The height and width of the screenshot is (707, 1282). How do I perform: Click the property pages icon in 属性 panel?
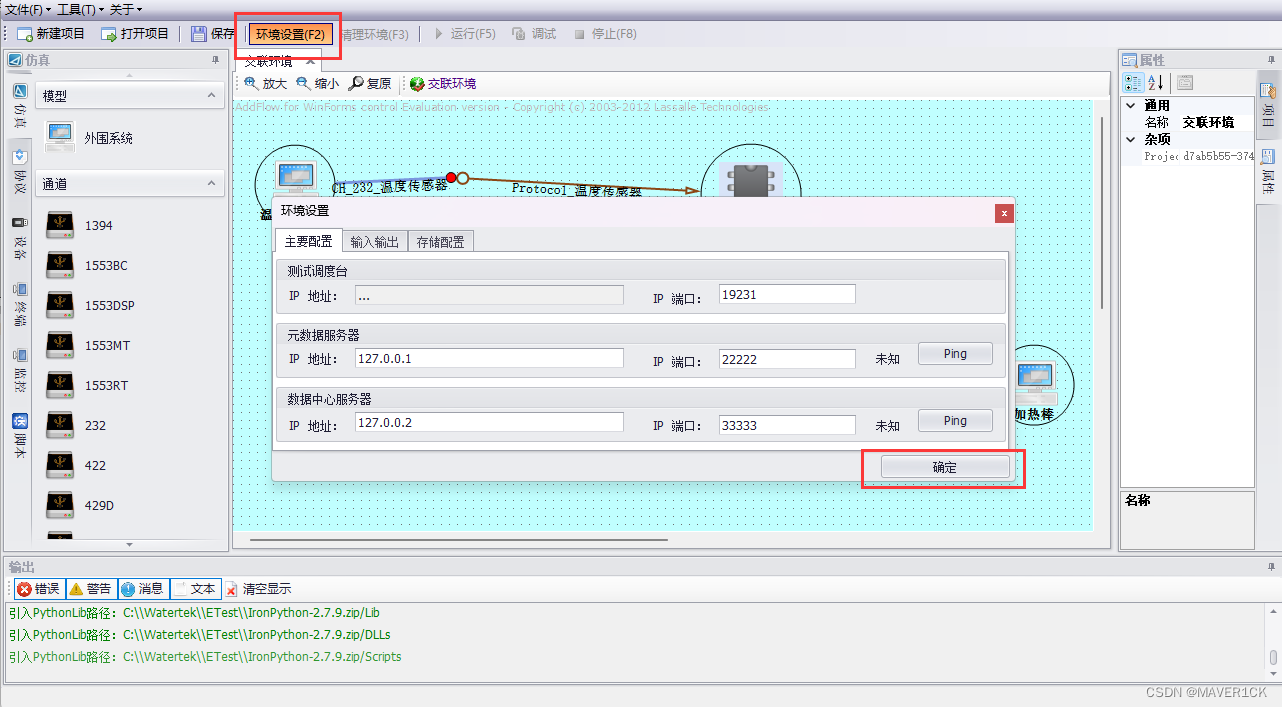[1185, 83]
